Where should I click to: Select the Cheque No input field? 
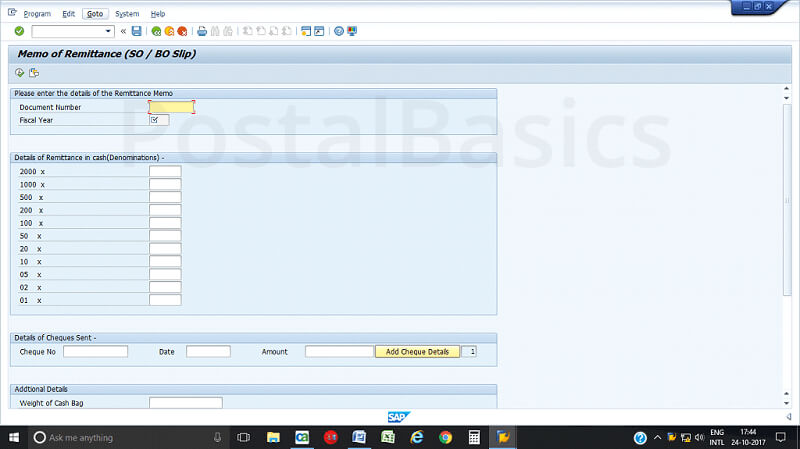tap(96, 352)
